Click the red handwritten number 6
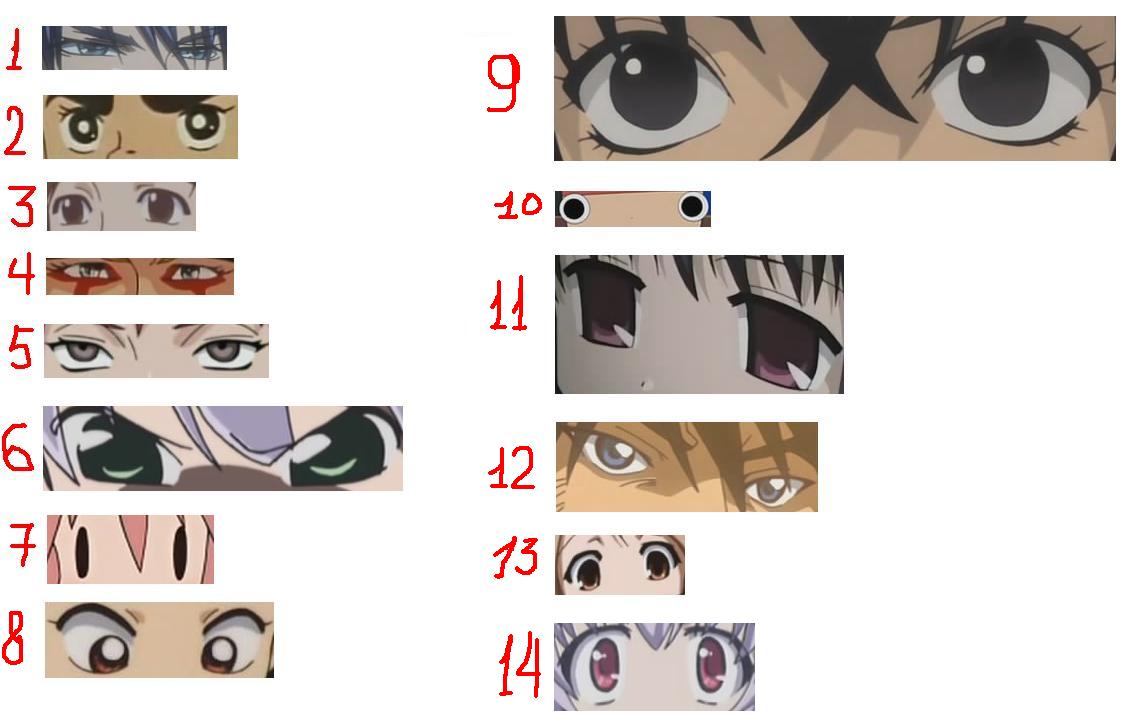This screenshot has height=726, width=1138. (17, 449)
